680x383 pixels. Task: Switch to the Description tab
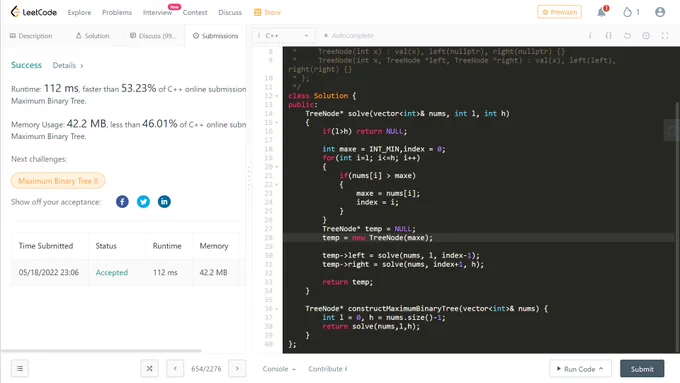click(x=31, y=36)
